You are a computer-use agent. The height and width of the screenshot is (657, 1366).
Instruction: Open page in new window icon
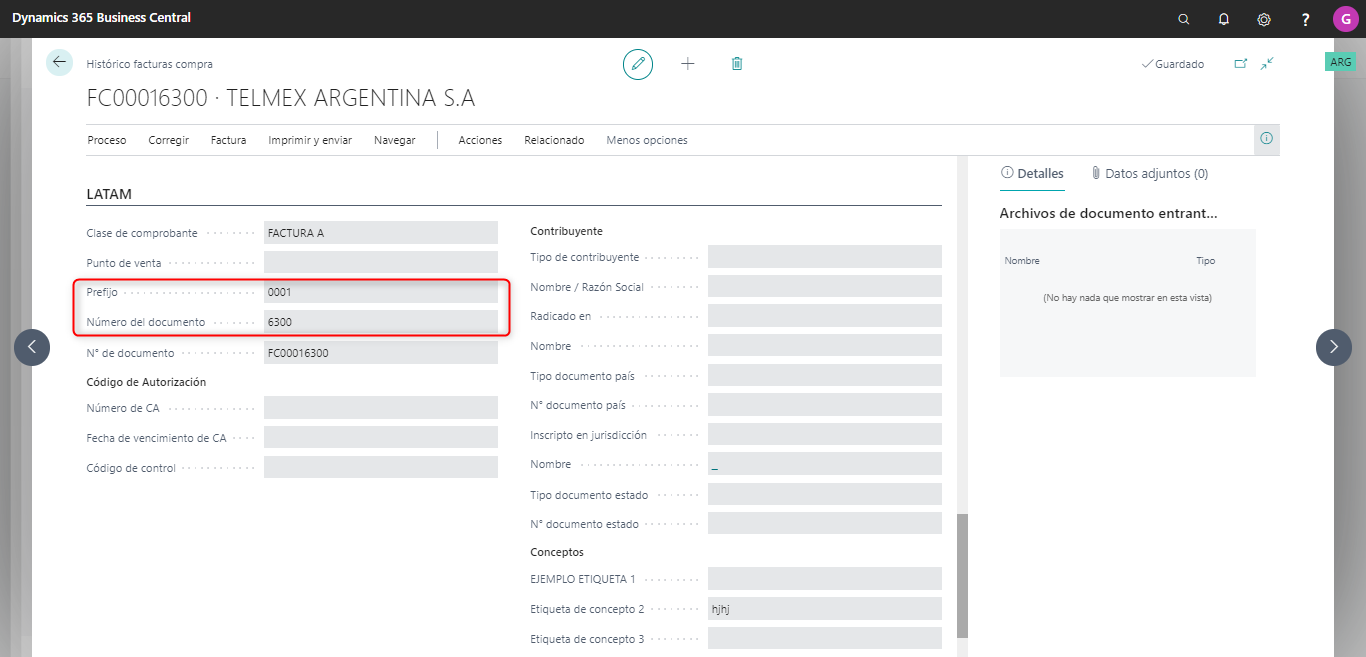pos(1241,64)
